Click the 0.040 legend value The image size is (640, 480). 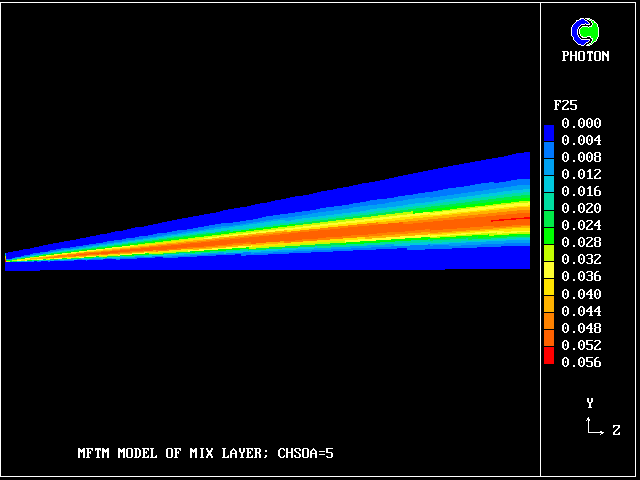tap(581, 294)
